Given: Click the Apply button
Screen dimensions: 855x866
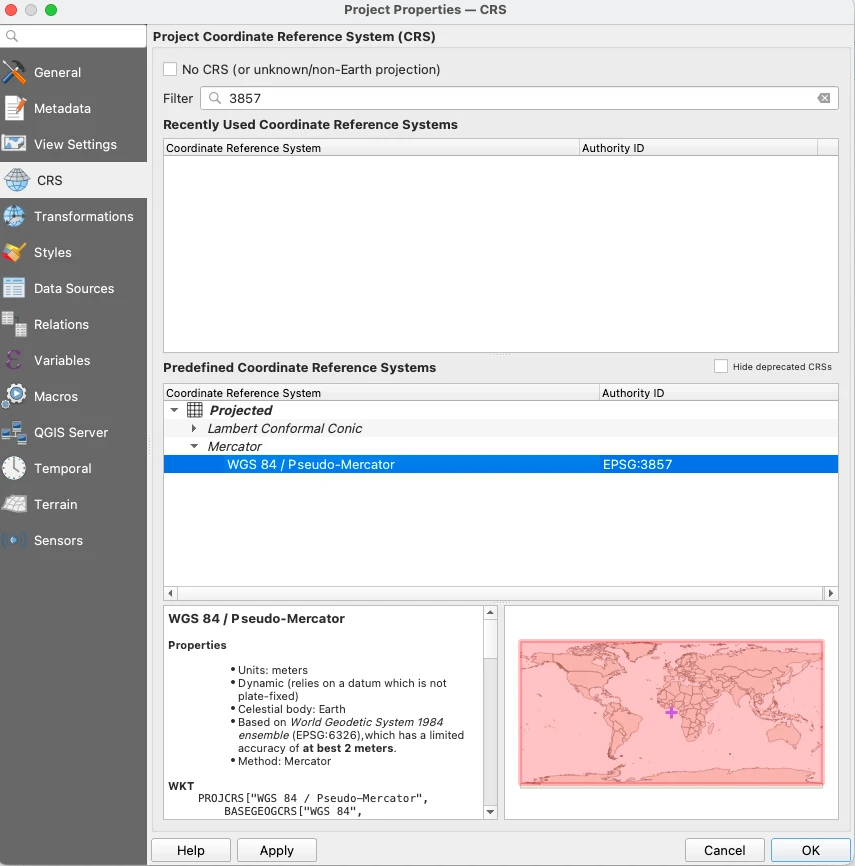Looking at the screenshot, I should pos(277,850).
